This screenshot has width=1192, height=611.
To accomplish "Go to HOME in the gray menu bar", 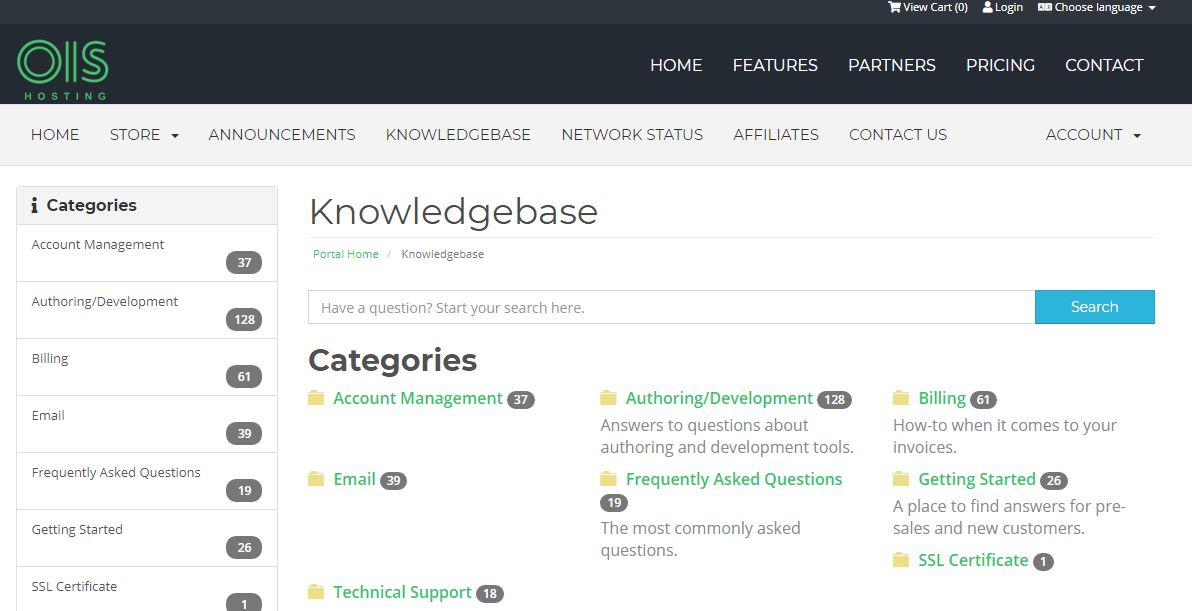I will [55, 135].
